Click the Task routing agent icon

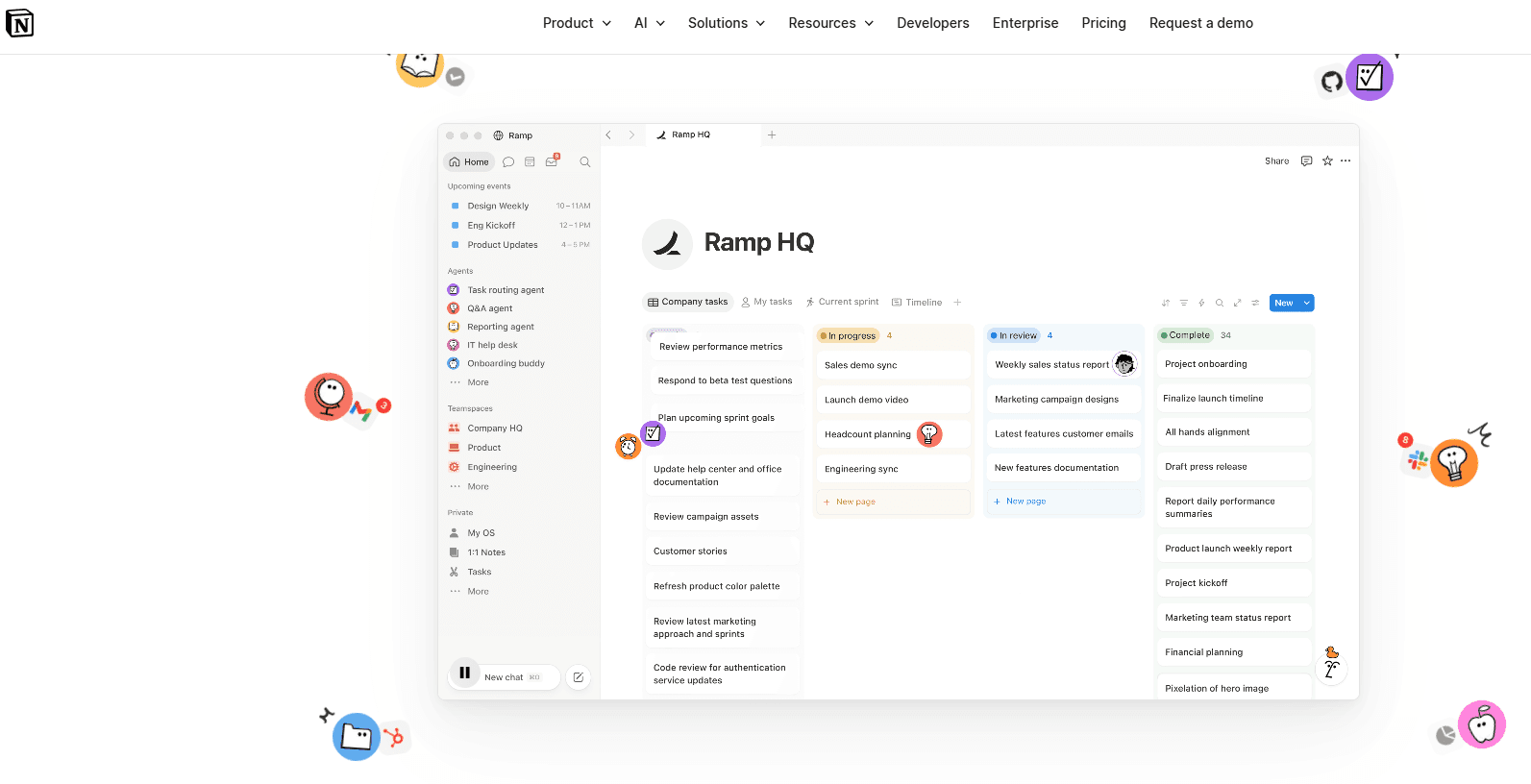point(454,290)
